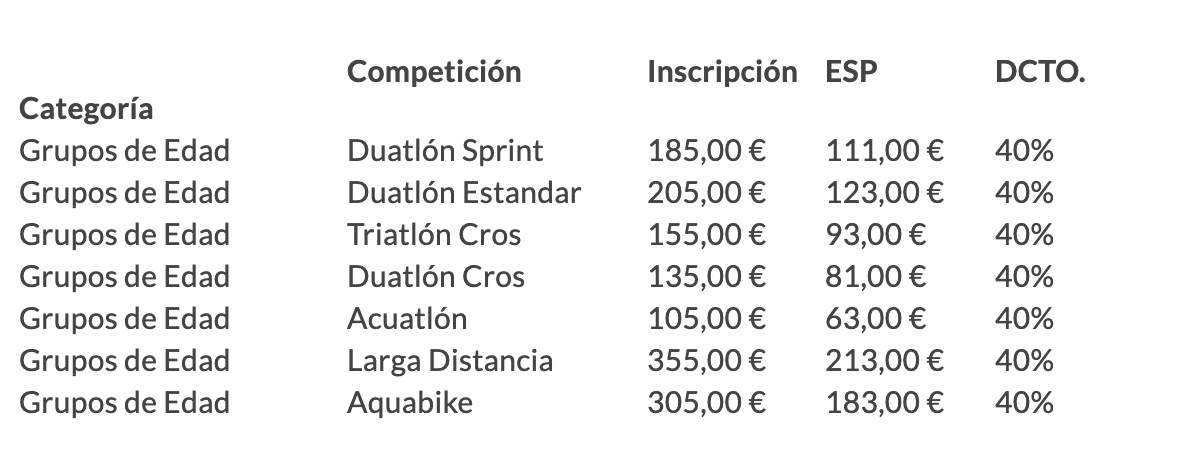Select the Acuatlón competition cell
The height and width of the screenshot is (472, 1182).
[x=407, y=319]
